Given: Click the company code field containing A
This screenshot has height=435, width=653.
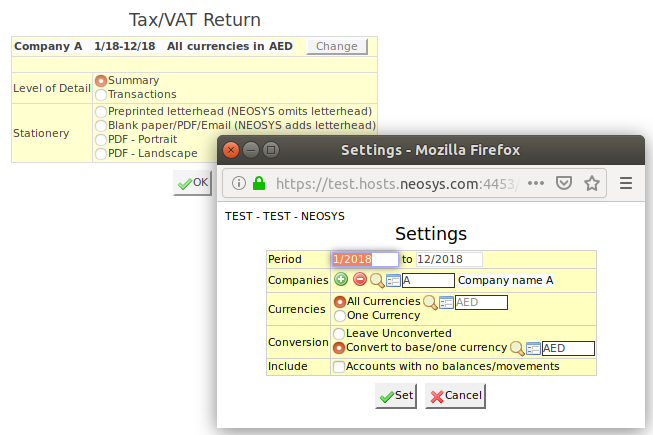Looking at the screenshot, I should (x=428, y=281).
